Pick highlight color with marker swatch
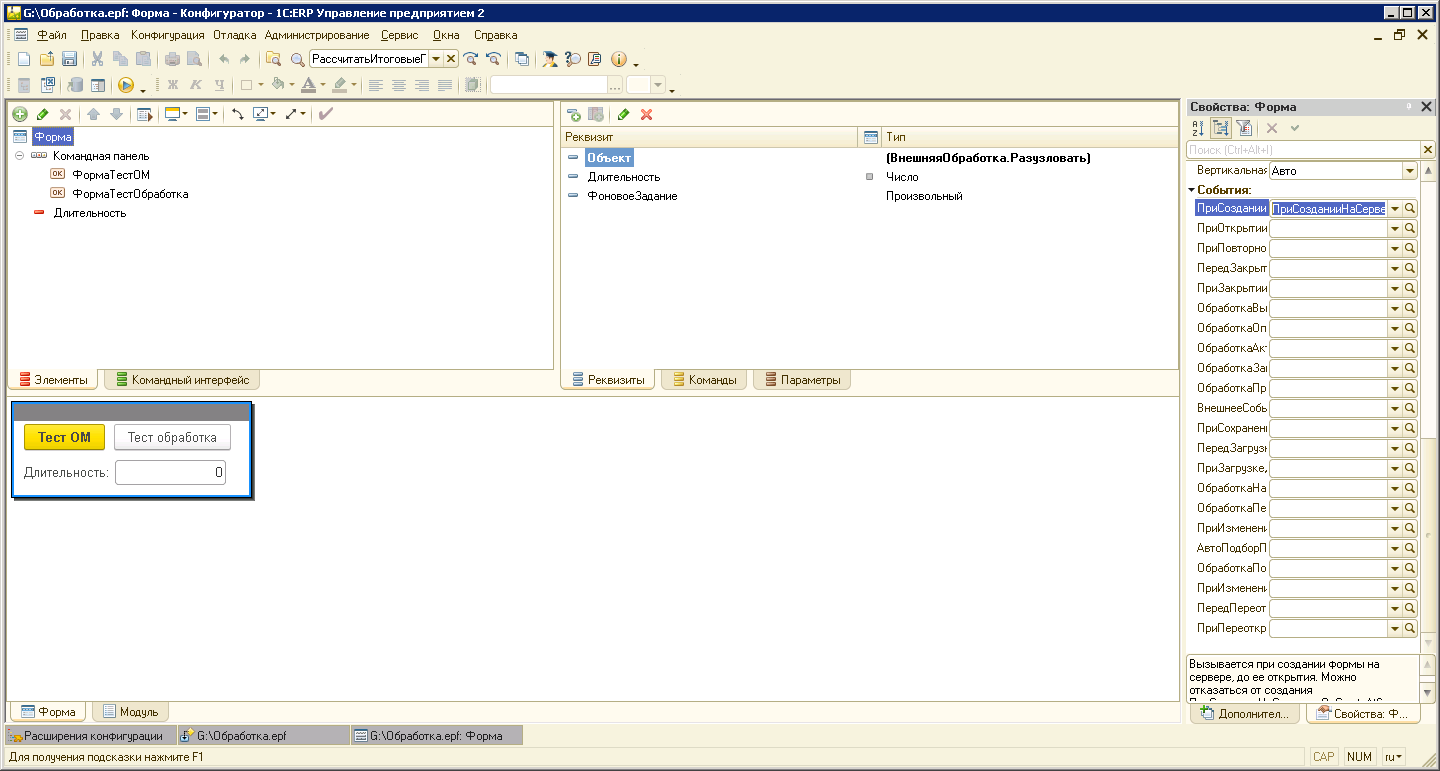The width and height of the screenshot is (1440, 771). [x=340, y=86]
